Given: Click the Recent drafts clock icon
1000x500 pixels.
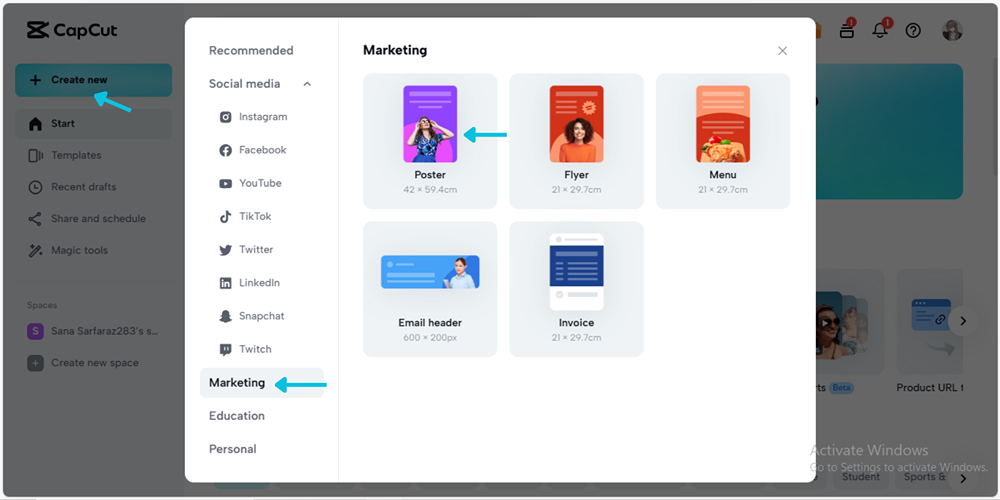Looking at the screenshot, I should pyautogui.click(x=36, y=187).
